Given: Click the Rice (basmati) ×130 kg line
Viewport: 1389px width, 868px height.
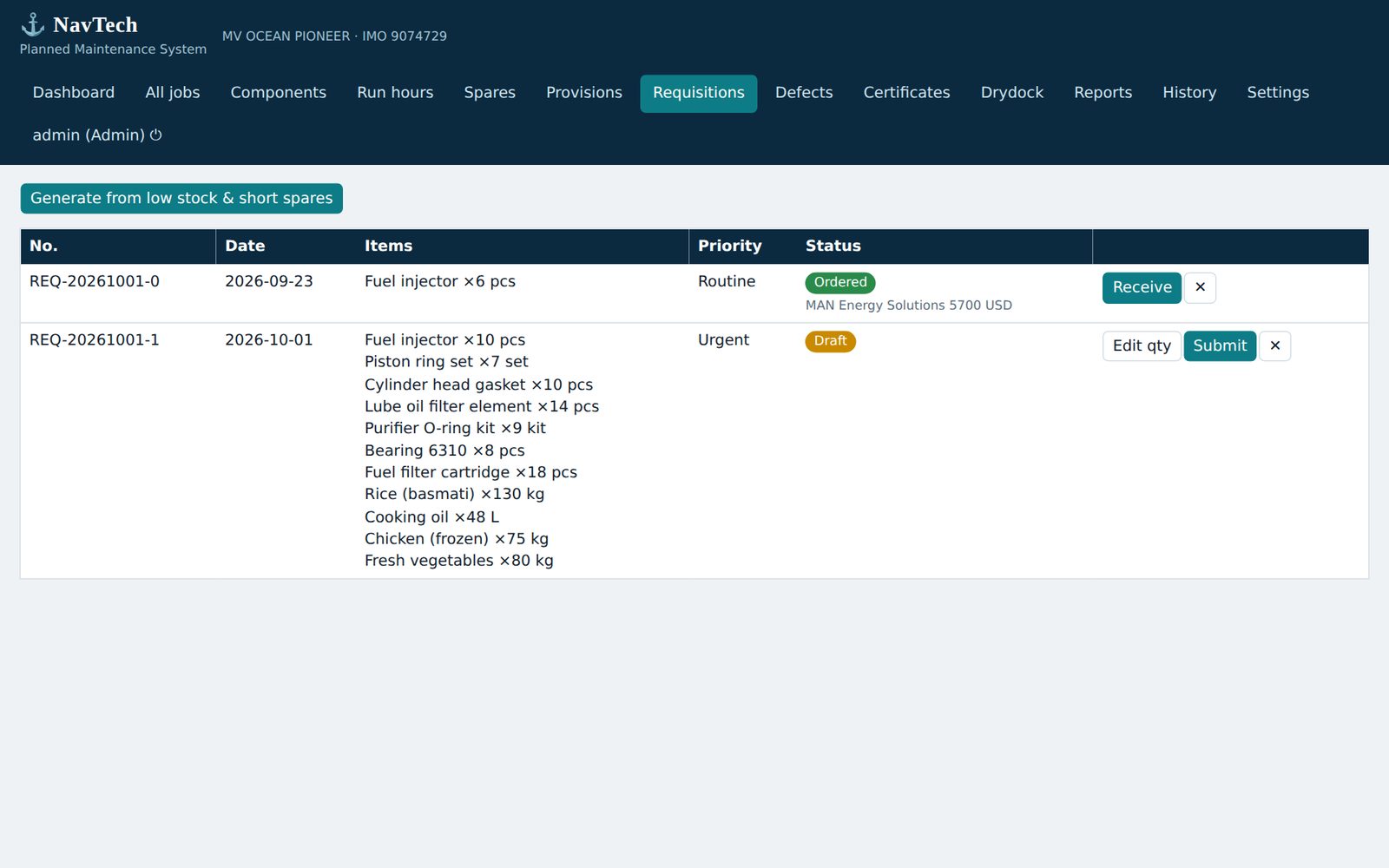Looking at the screenshot, I should coord(455,494).
